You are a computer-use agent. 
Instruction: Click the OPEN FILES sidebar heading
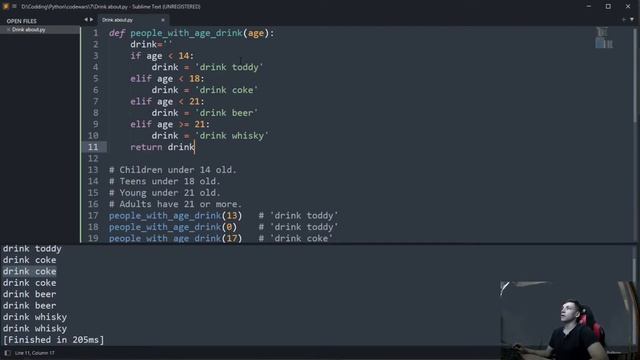(22, 21)
